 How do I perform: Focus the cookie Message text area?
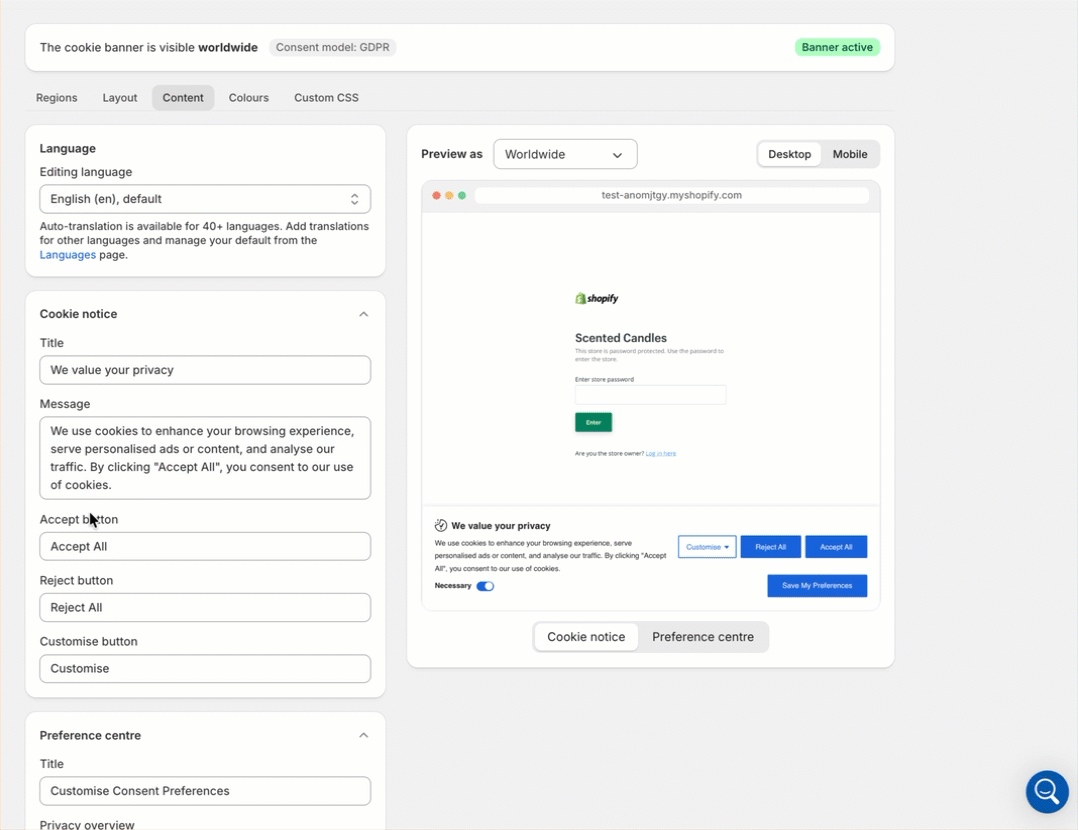tap(205, 458)
